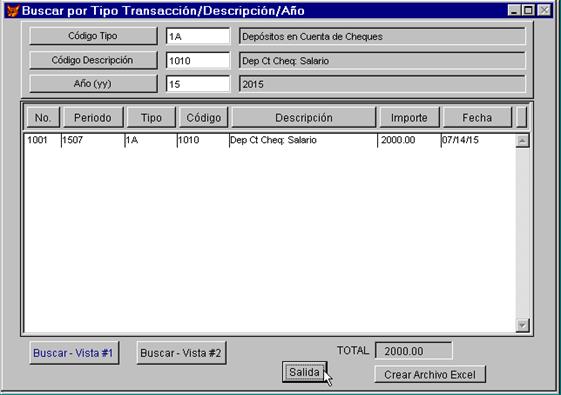Click the list scrollbar up arrow
The image size is (561, 395).
point(522,141)
